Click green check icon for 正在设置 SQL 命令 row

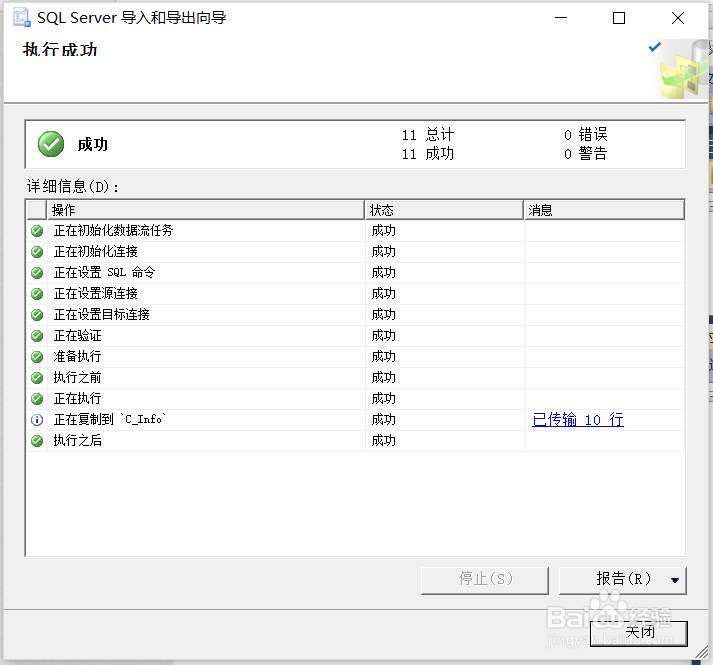[37, 273]
